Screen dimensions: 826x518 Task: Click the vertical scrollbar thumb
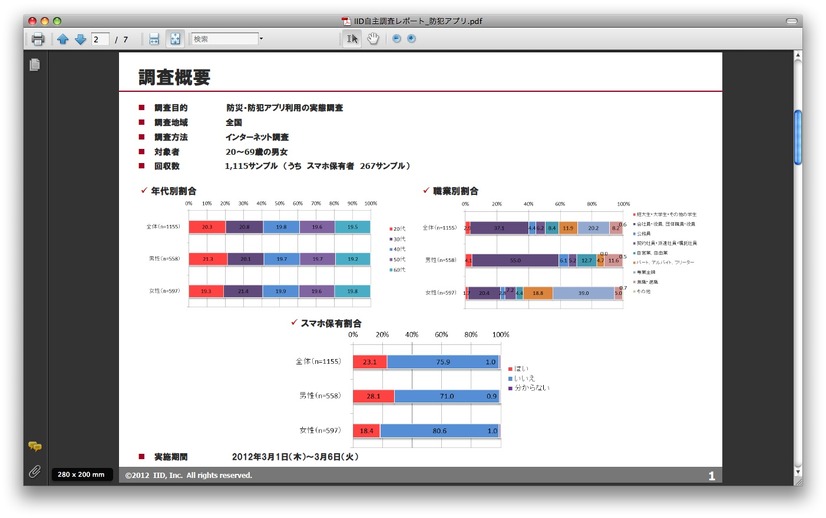click(x=798, y=138)
